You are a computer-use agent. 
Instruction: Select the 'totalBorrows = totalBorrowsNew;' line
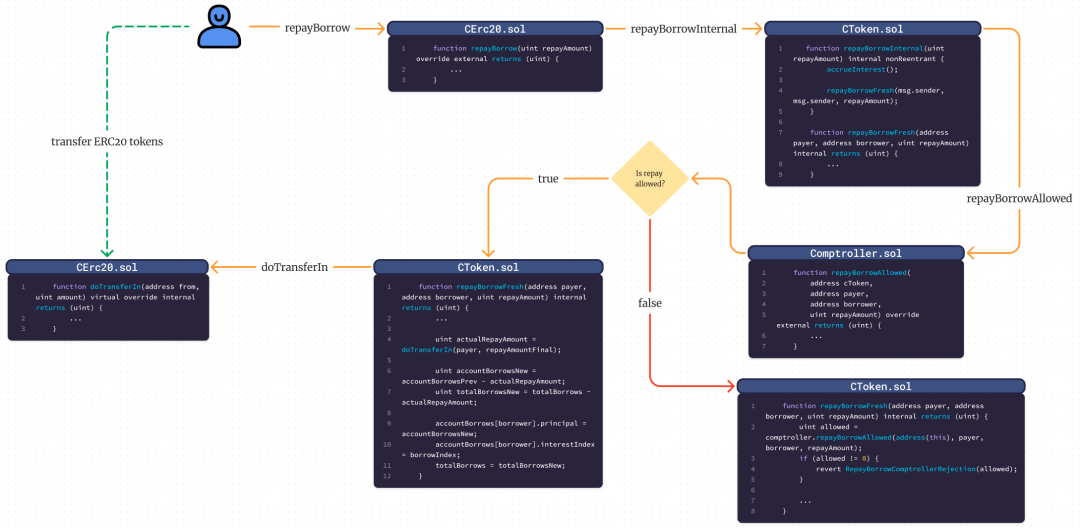pos(499,465)
